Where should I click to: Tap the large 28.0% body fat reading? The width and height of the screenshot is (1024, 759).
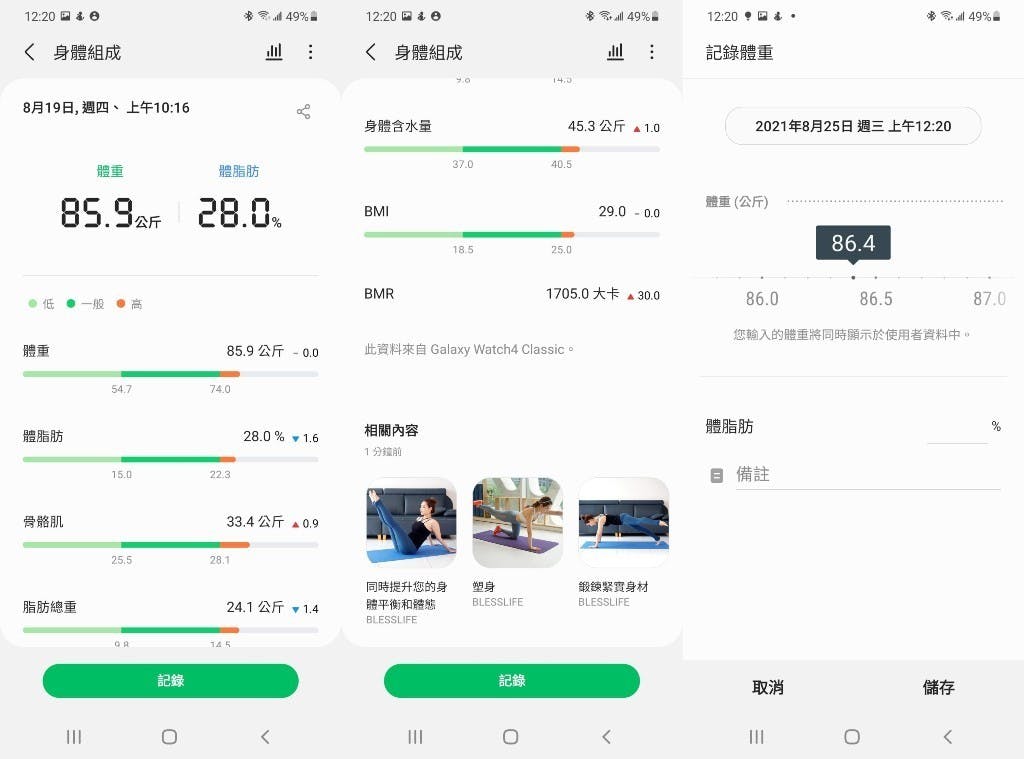(x=240, y=213)
